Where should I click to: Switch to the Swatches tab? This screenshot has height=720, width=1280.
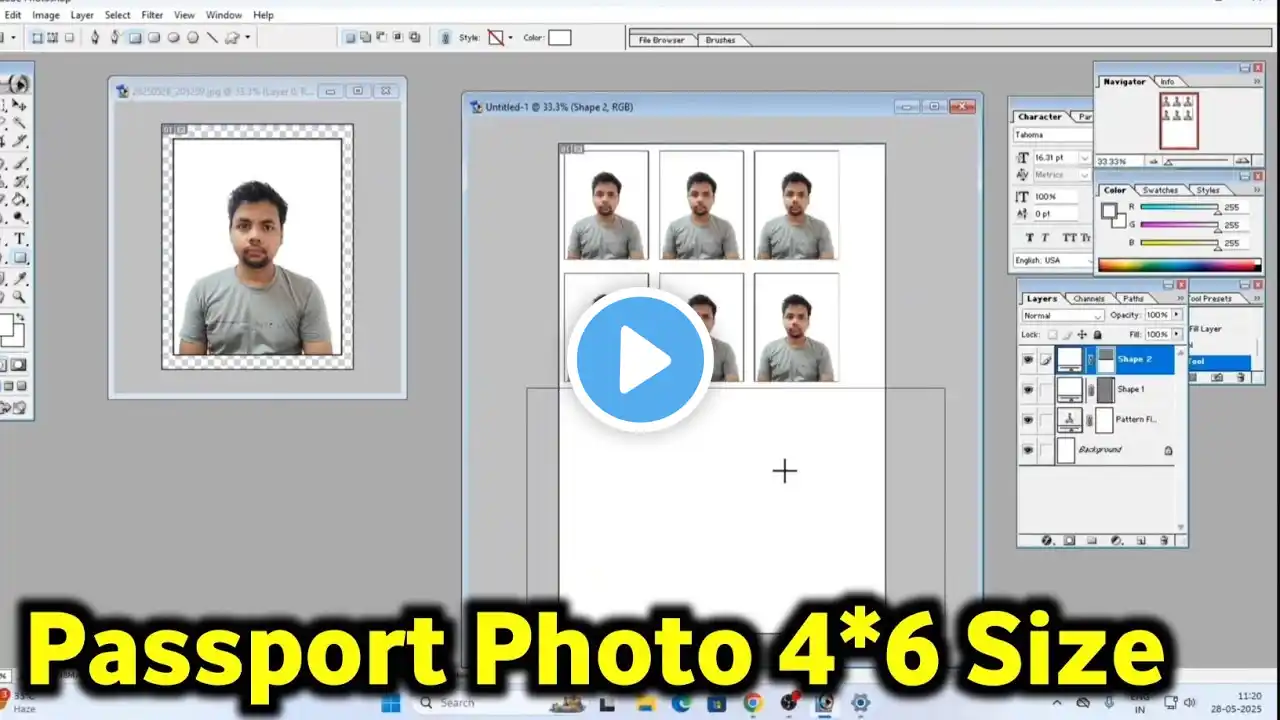pyautogui.click(x=1160, y=190)
